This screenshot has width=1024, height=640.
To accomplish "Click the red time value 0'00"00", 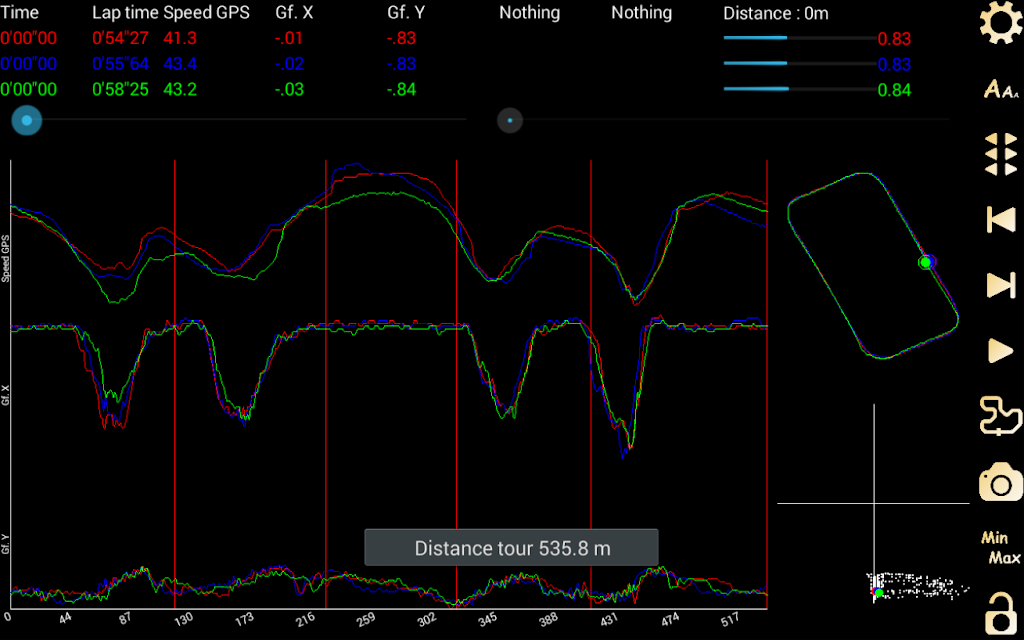I will click(x=29, y=39).
